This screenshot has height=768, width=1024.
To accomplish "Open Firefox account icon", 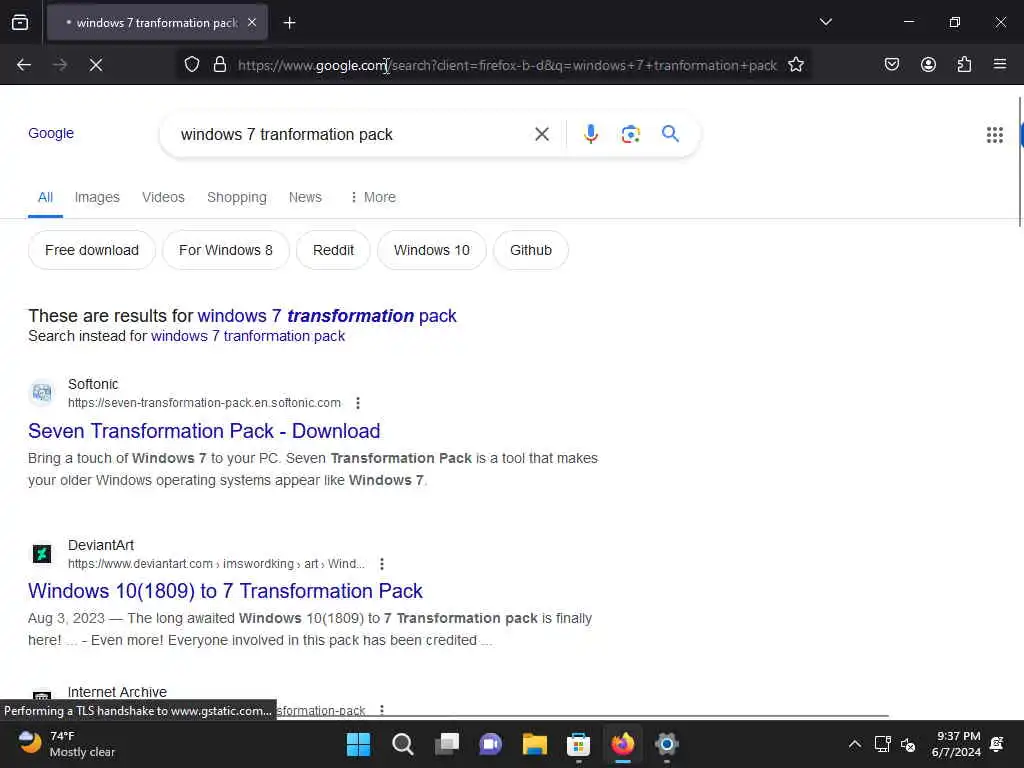I will point(928,65).
